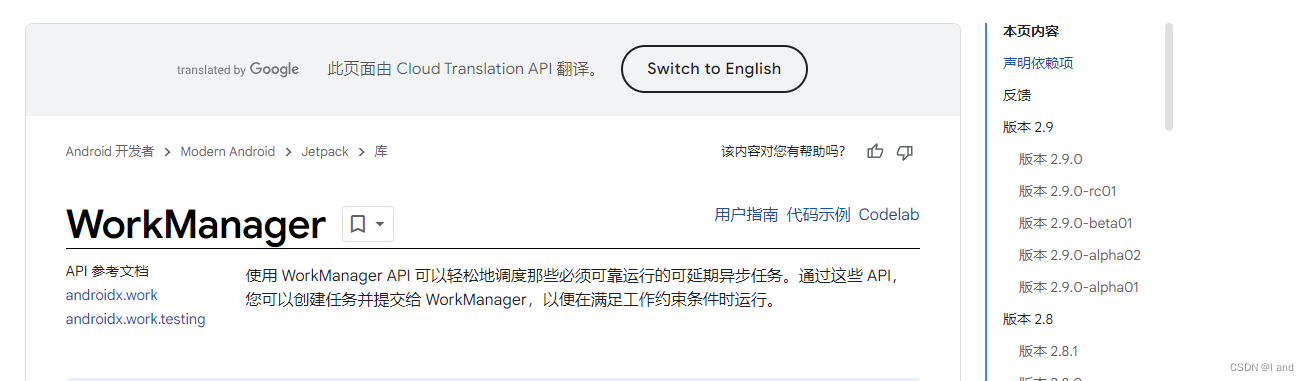Jump to 反馈 section in contents
The height and width of the screenshot is (381, 1309).
[1017, 95]
